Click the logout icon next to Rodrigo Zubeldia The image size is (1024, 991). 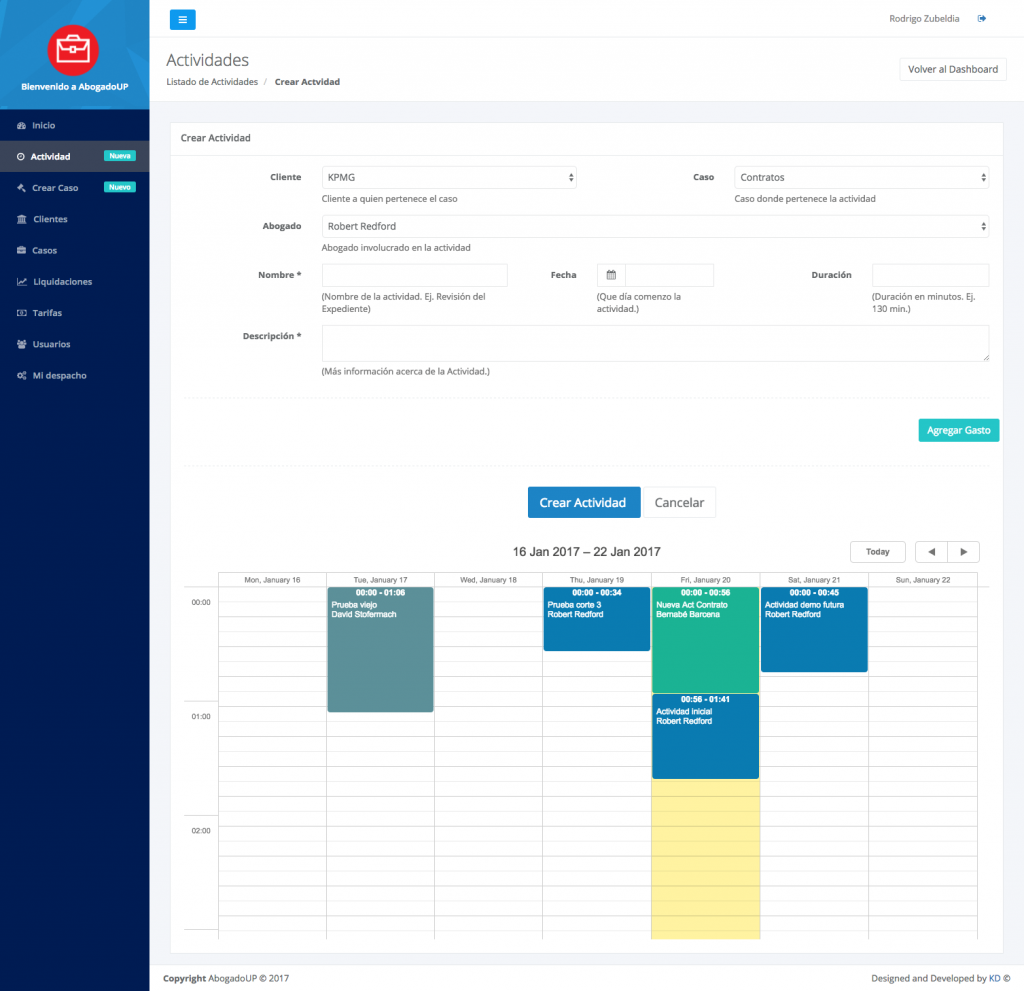pyautogui.click(x=982, y=18)
